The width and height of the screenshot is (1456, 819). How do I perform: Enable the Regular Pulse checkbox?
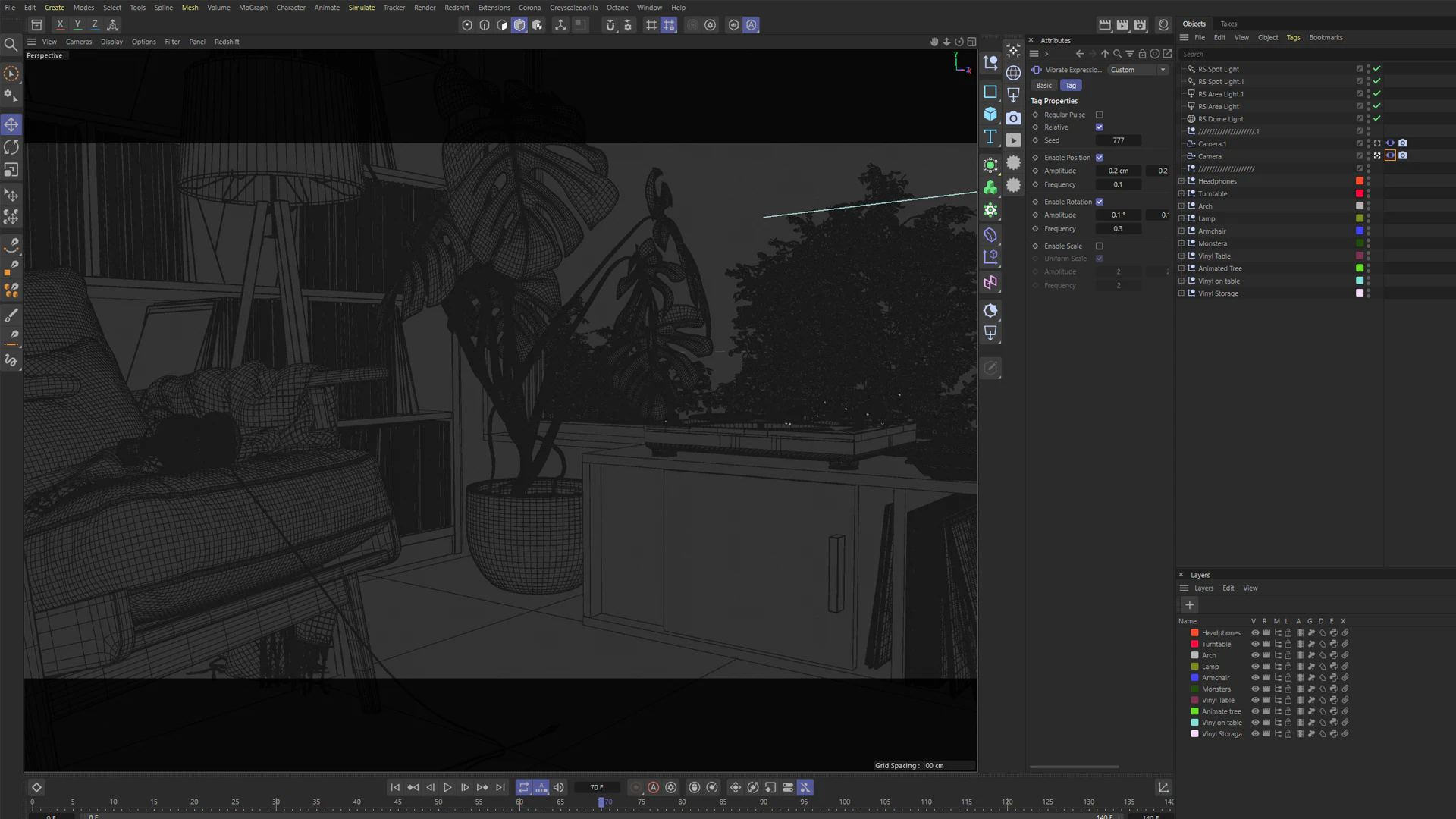[x=1100, y=115]
